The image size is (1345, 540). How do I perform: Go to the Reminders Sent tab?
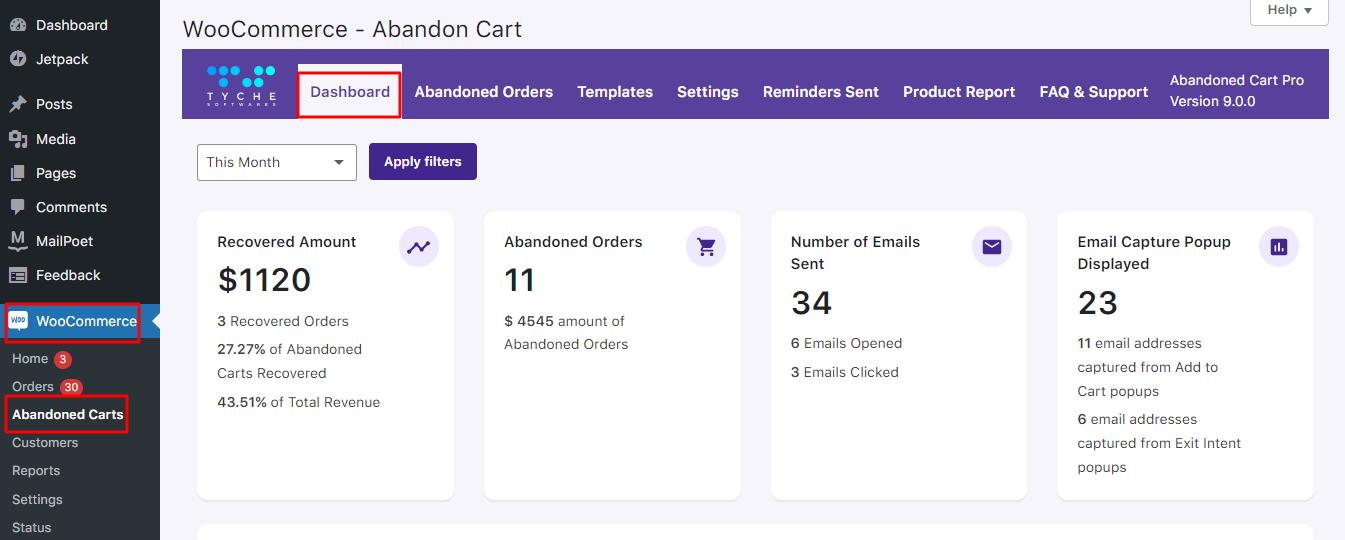821,92
